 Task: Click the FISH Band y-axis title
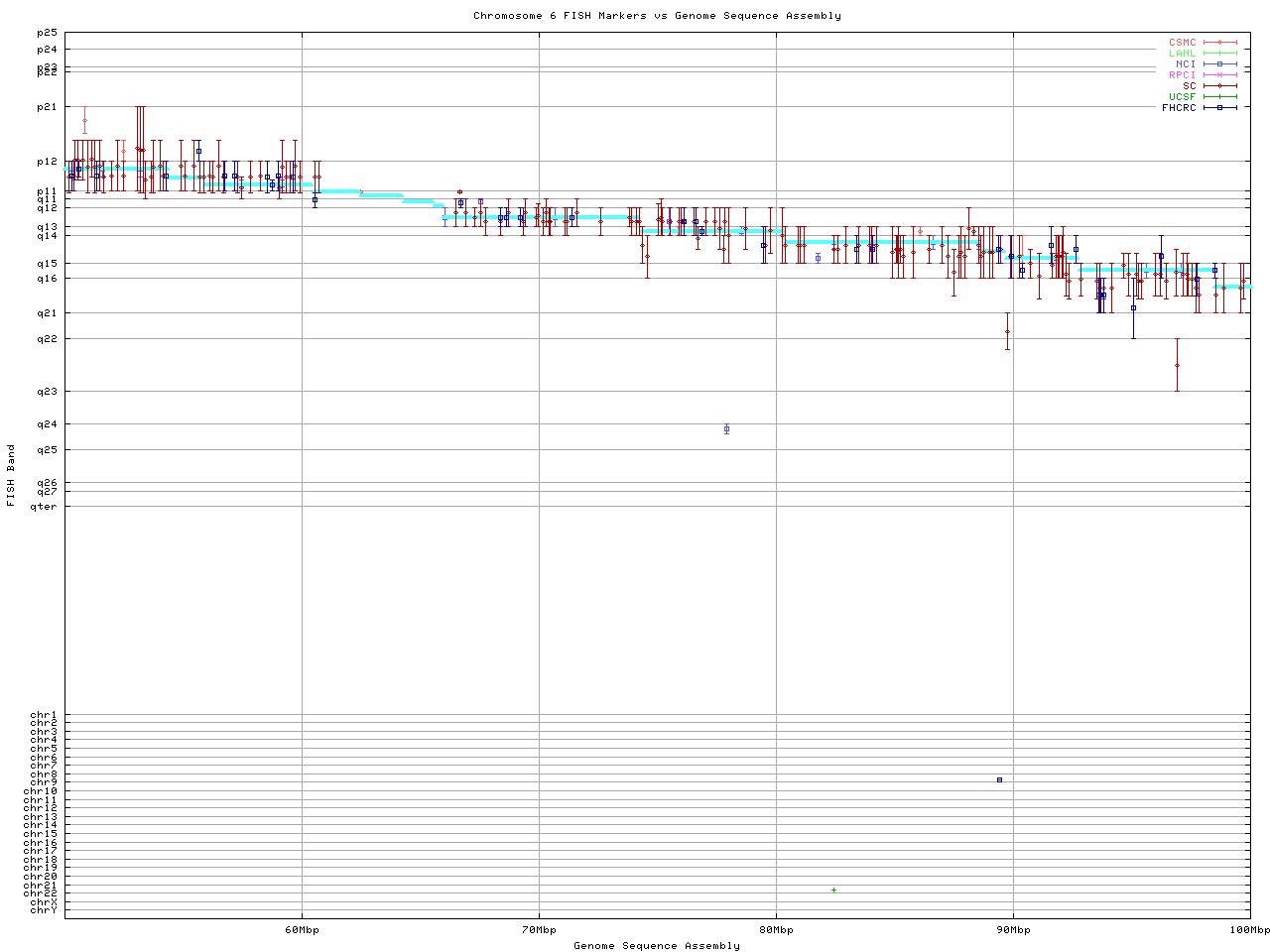[11, 475]
